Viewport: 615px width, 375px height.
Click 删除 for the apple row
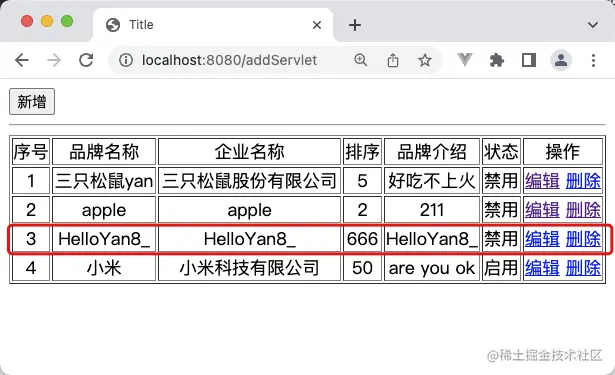(x=583, y=210)
